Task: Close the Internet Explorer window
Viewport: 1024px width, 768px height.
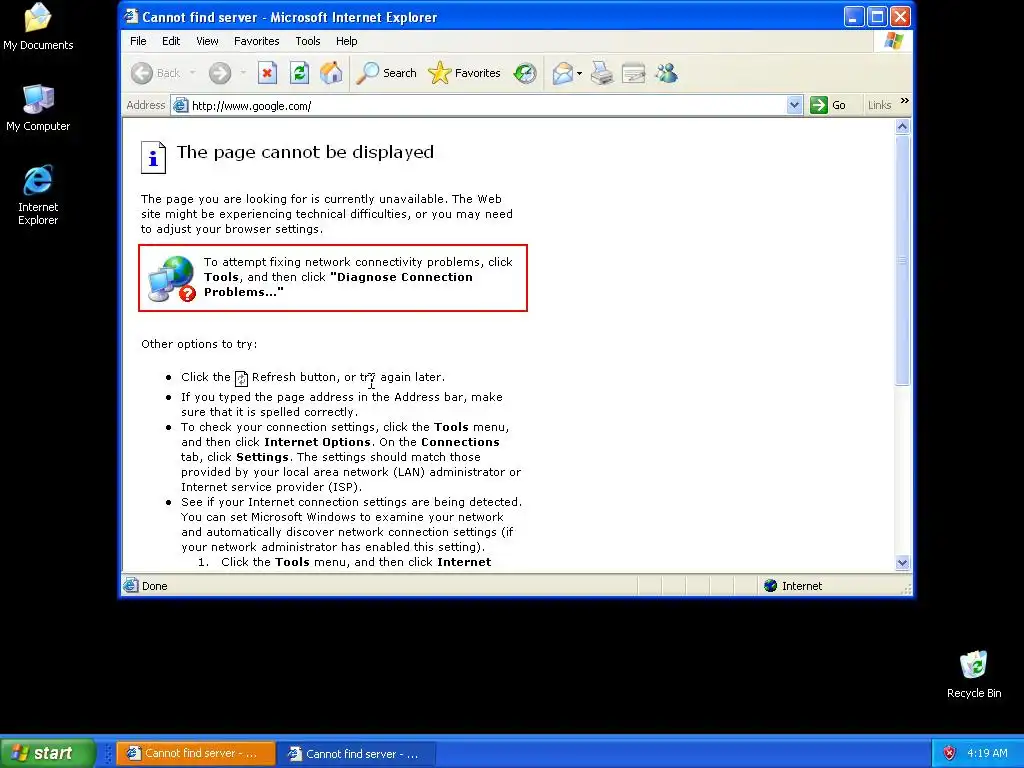Action: point(900,16)
